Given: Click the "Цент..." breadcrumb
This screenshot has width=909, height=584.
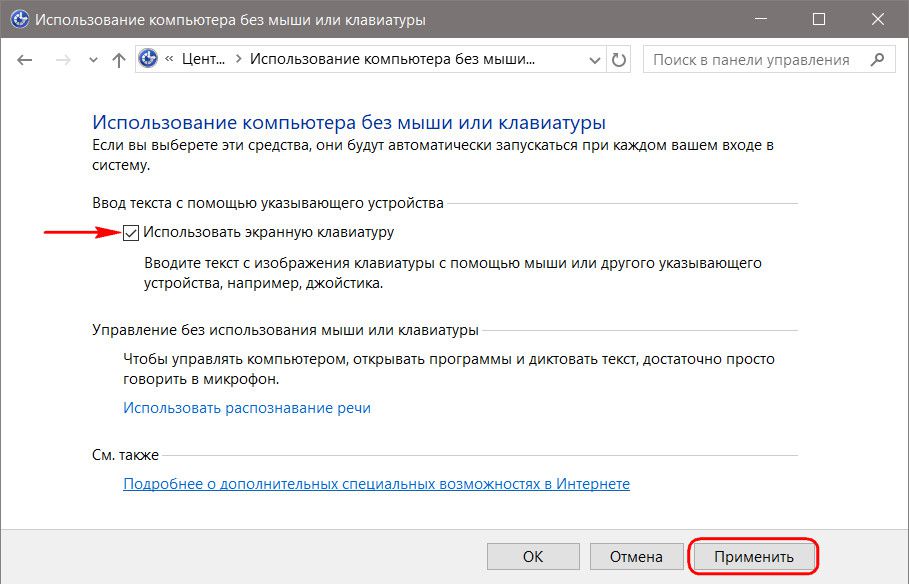Looking at the screenshot, I should pyautogui.click(x=203, y=59).
